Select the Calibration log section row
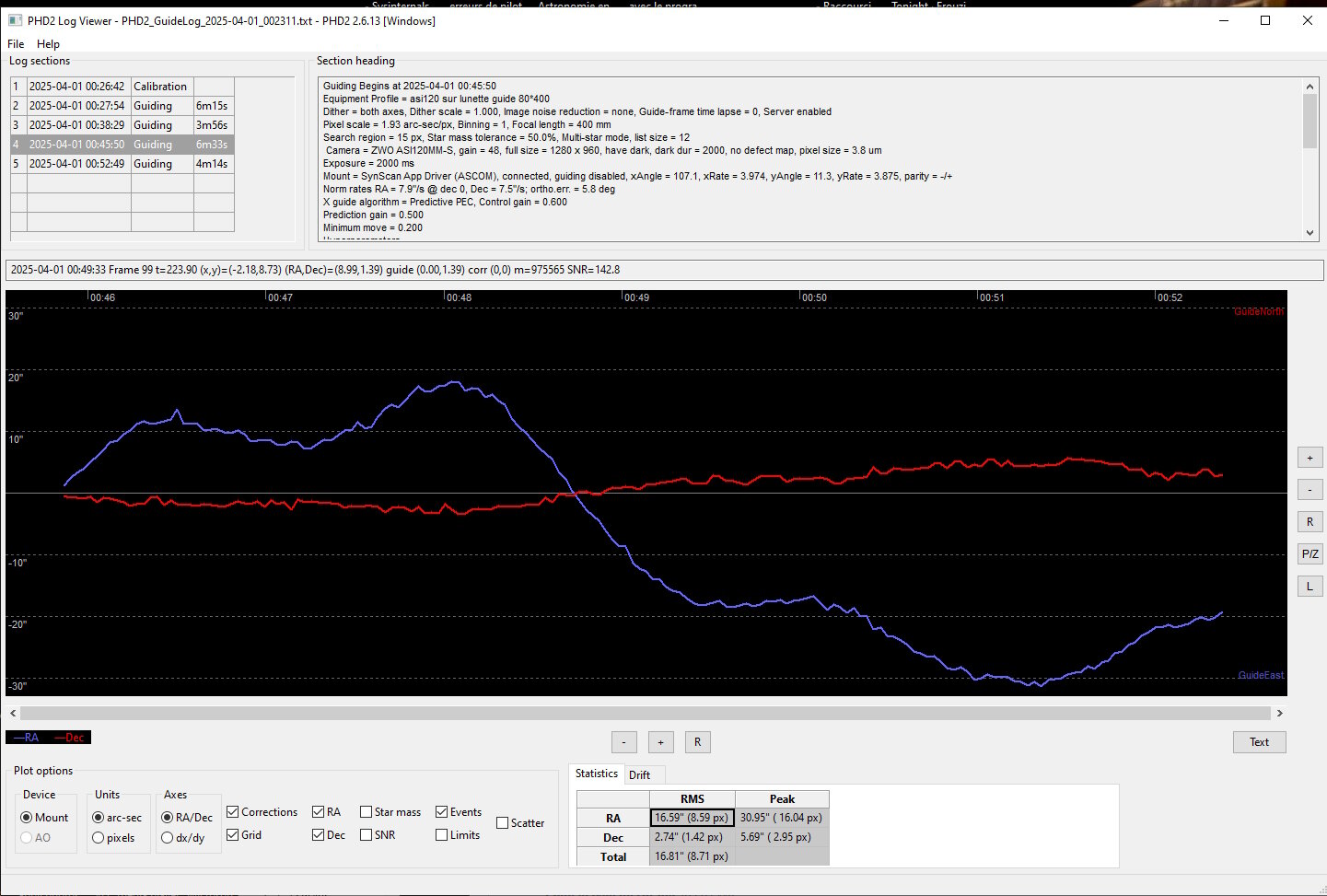Screen dimensions: 1327x896 pyautogui.click(x=122, y=87)
